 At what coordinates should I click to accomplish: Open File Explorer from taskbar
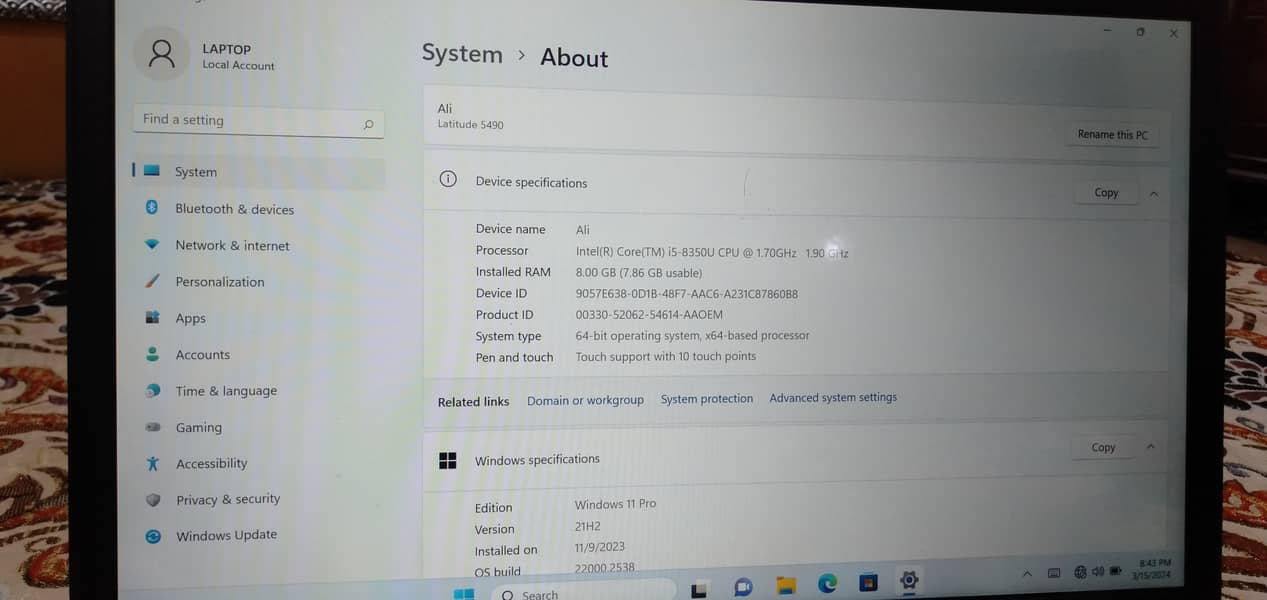click(x=786, y=584)
